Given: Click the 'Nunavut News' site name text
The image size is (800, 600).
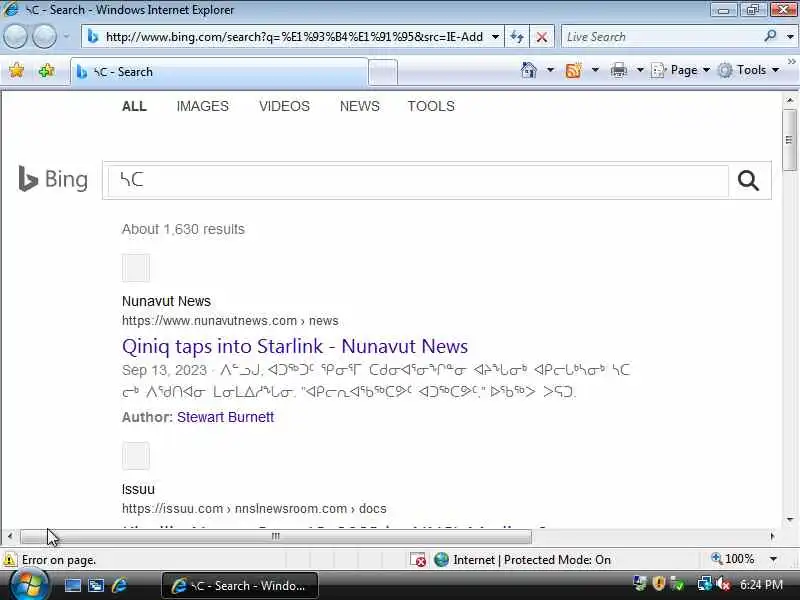Looking at the screenshot, I should click(x=166, y=301).
